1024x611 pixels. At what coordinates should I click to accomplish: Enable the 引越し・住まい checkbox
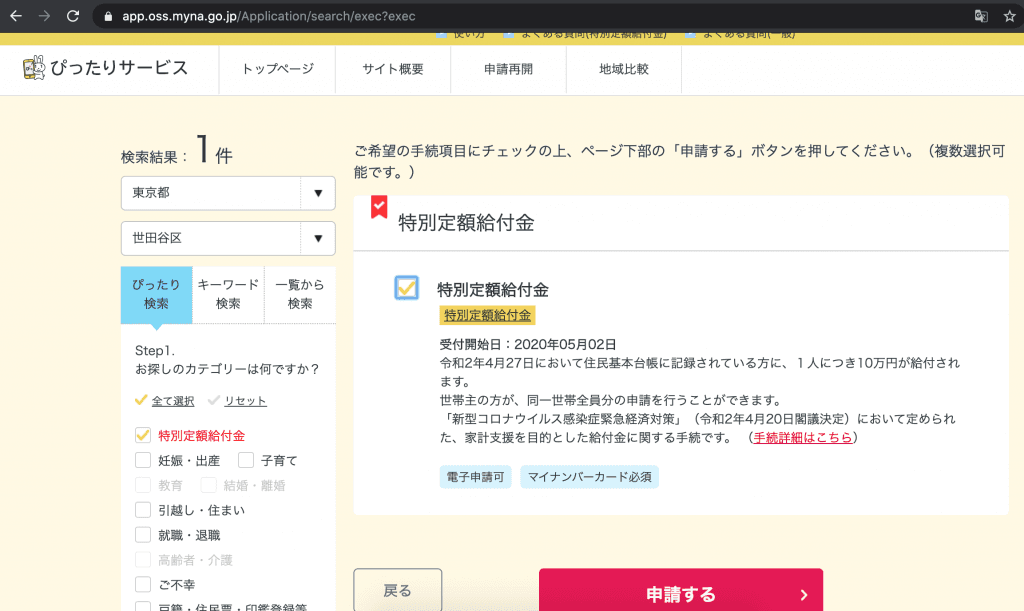[x=142, y=511]
